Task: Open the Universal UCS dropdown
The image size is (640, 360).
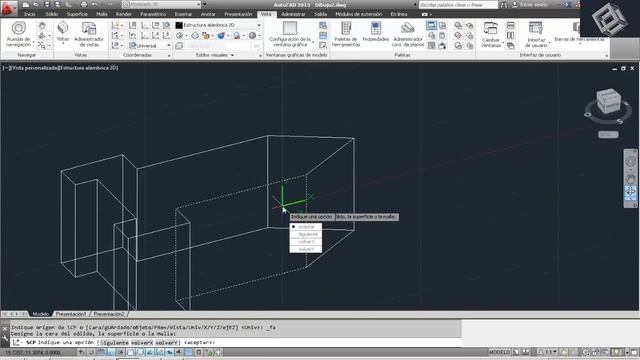Action: coord(150,45)
